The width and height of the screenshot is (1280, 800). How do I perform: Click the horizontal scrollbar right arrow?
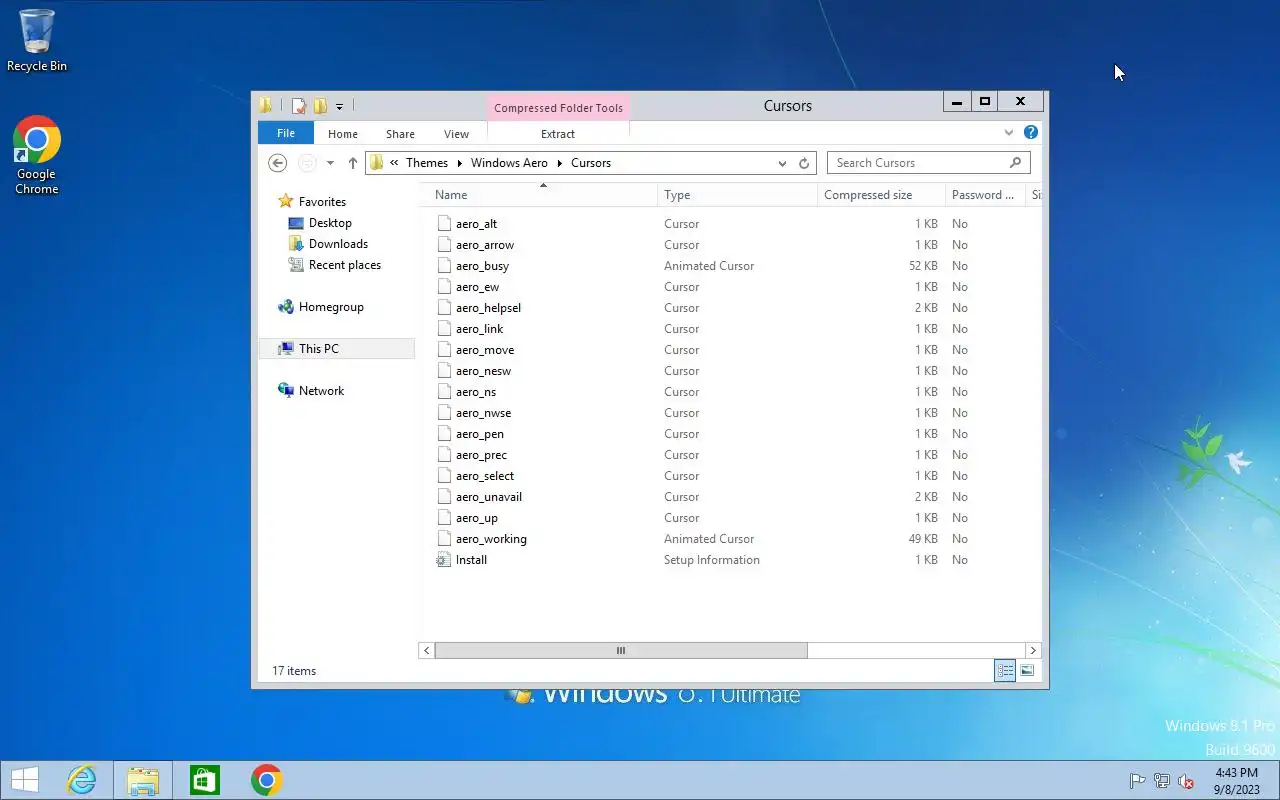coord(1033,650)
